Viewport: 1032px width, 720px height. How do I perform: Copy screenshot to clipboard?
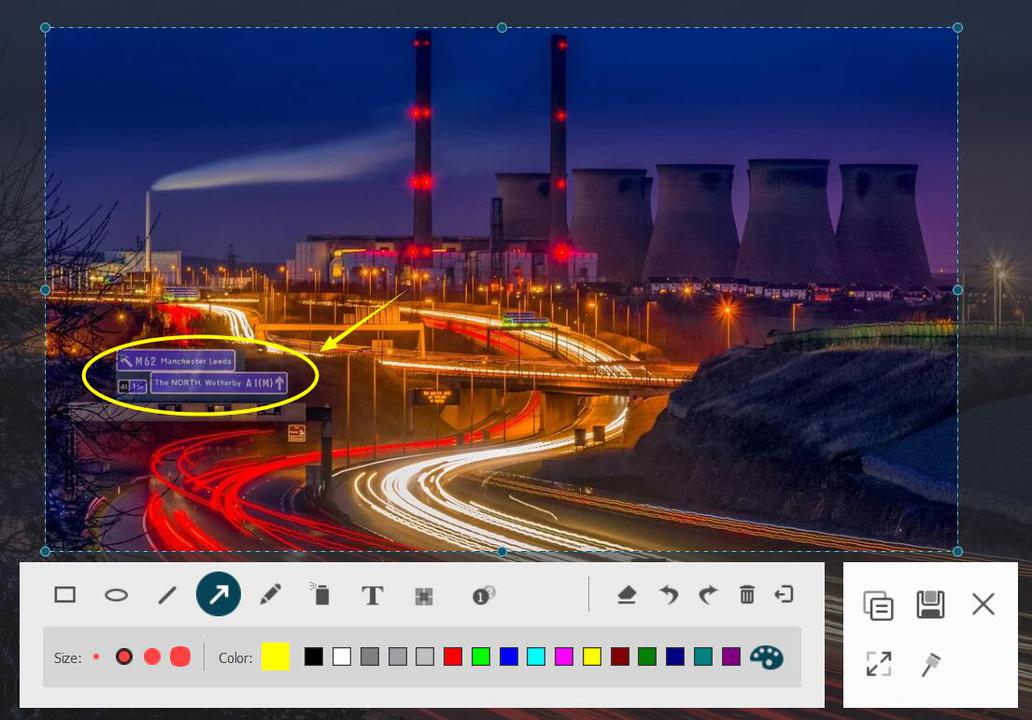tap(878, 605)
